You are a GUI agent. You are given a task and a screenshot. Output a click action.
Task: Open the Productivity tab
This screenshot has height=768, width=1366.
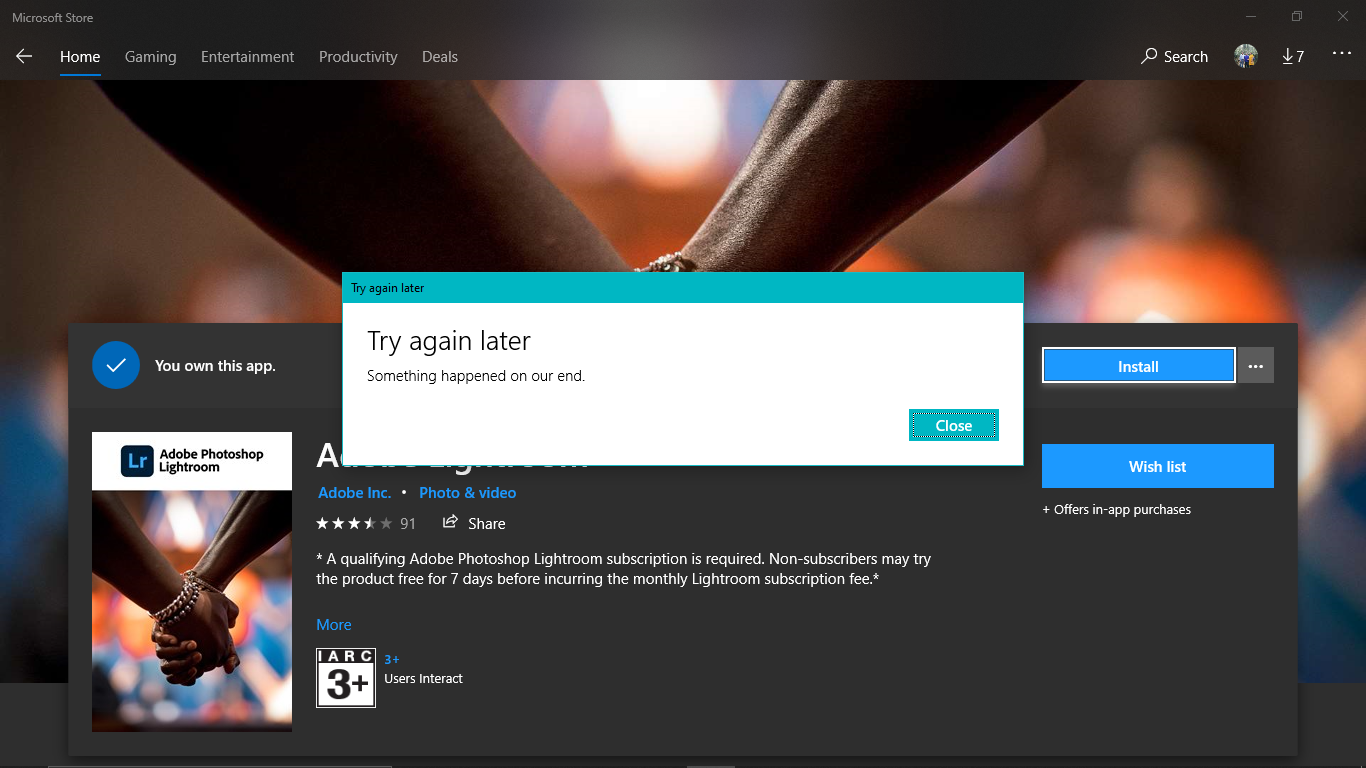[x=358, y=57]
